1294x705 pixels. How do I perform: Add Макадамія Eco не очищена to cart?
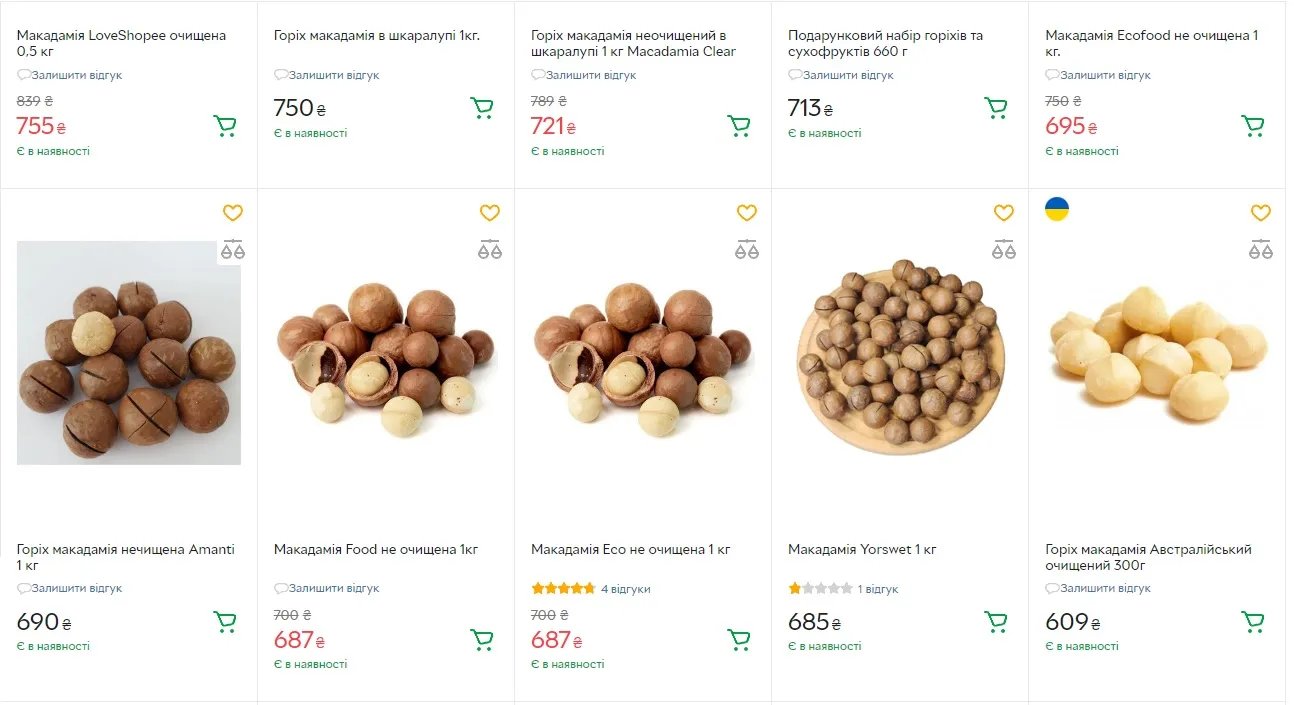(739, 639)
